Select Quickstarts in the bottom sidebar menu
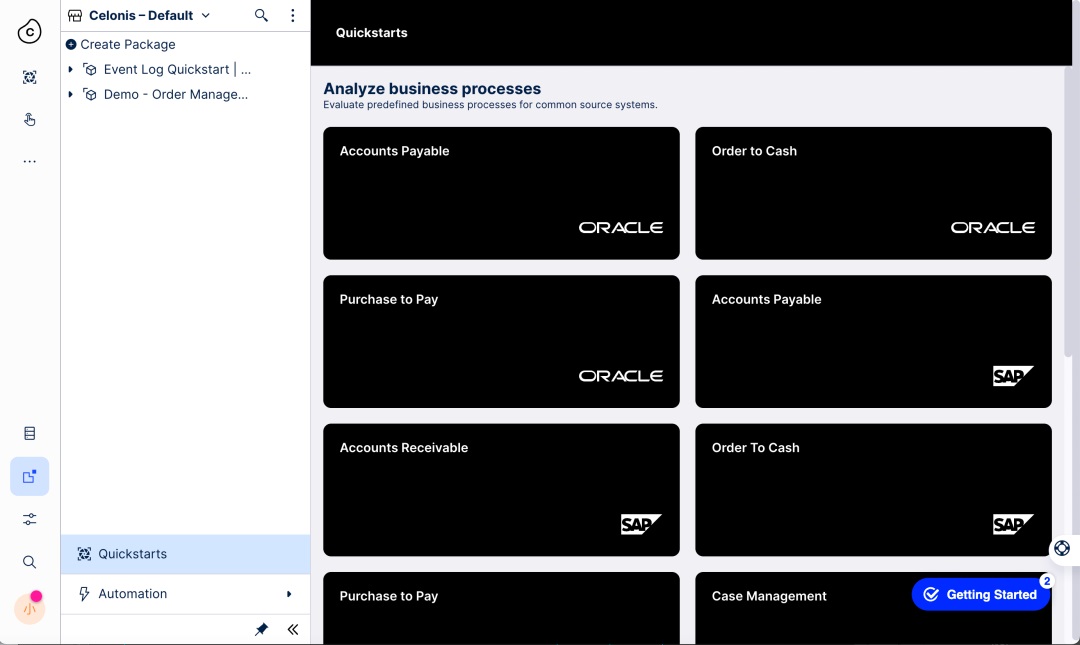1080x645 pixels. (185, 554)
